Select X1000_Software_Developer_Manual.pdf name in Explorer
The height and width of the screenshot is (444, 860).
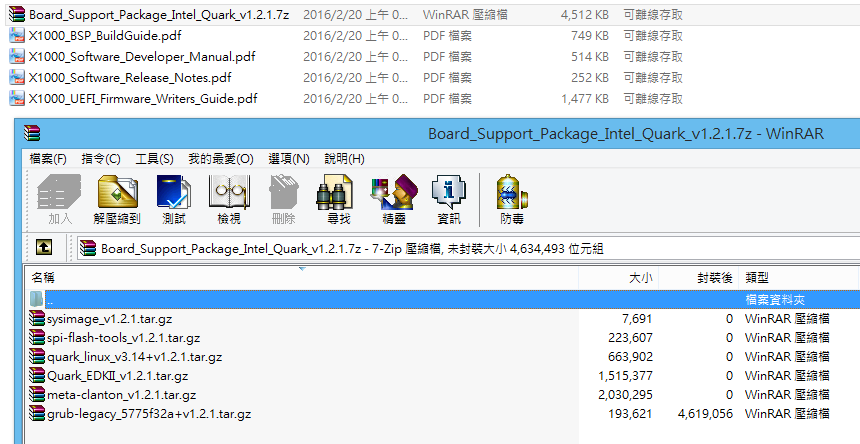142,56
